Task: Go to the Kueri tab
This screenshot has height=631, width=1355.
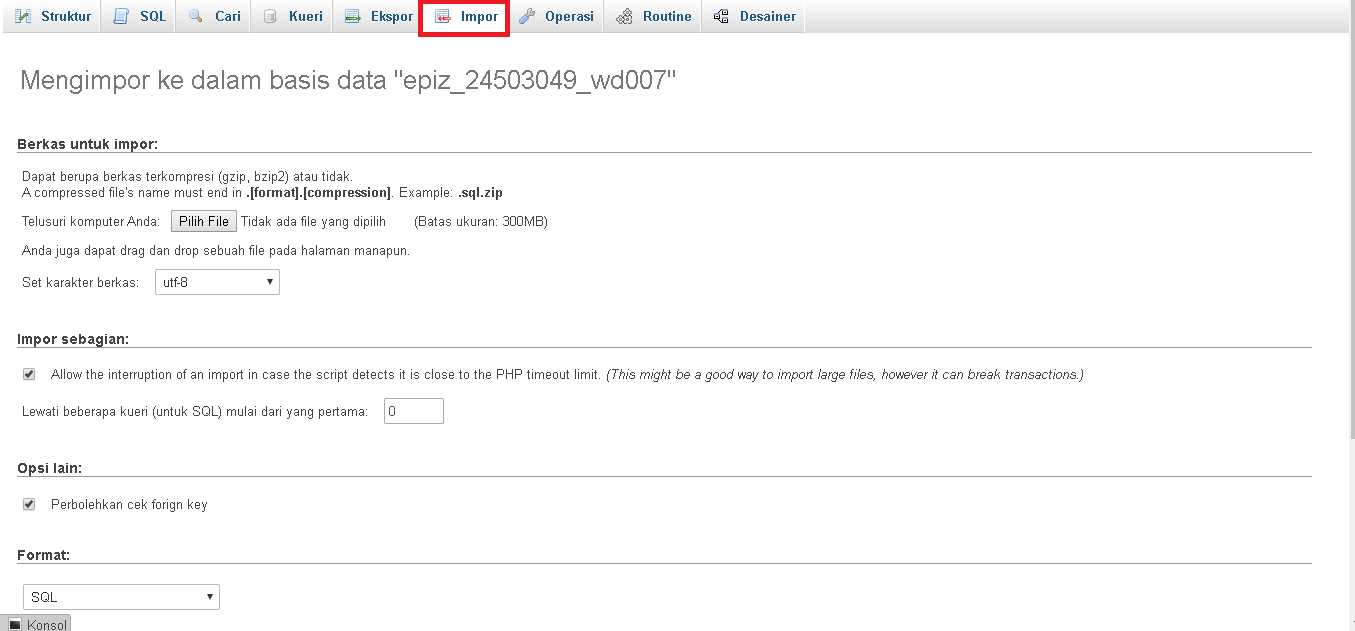Action: tap(292, 16)
